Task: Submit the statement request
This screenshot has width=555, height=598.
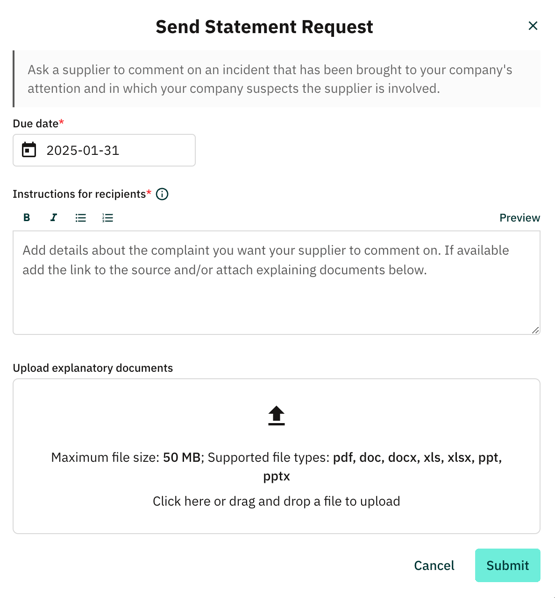Action: (x=507, y=565)
